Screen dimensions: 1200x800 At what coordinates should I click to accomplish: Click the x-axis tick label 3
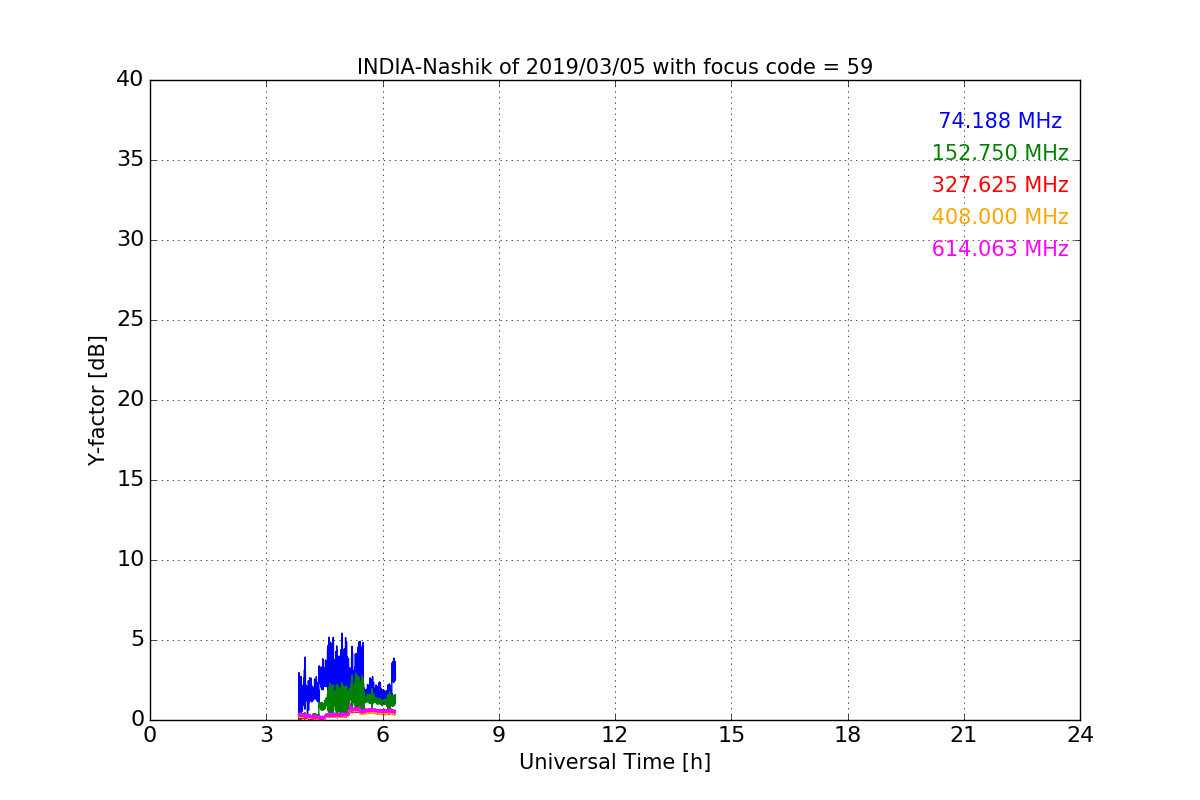pyautogui.click(x=266, y=735)
